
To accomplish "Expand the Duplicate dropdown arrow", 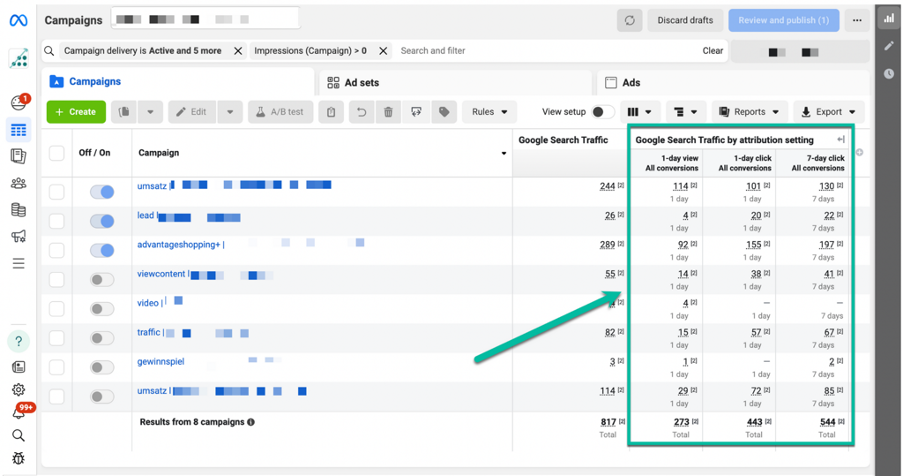I will (x=150, y=112).
